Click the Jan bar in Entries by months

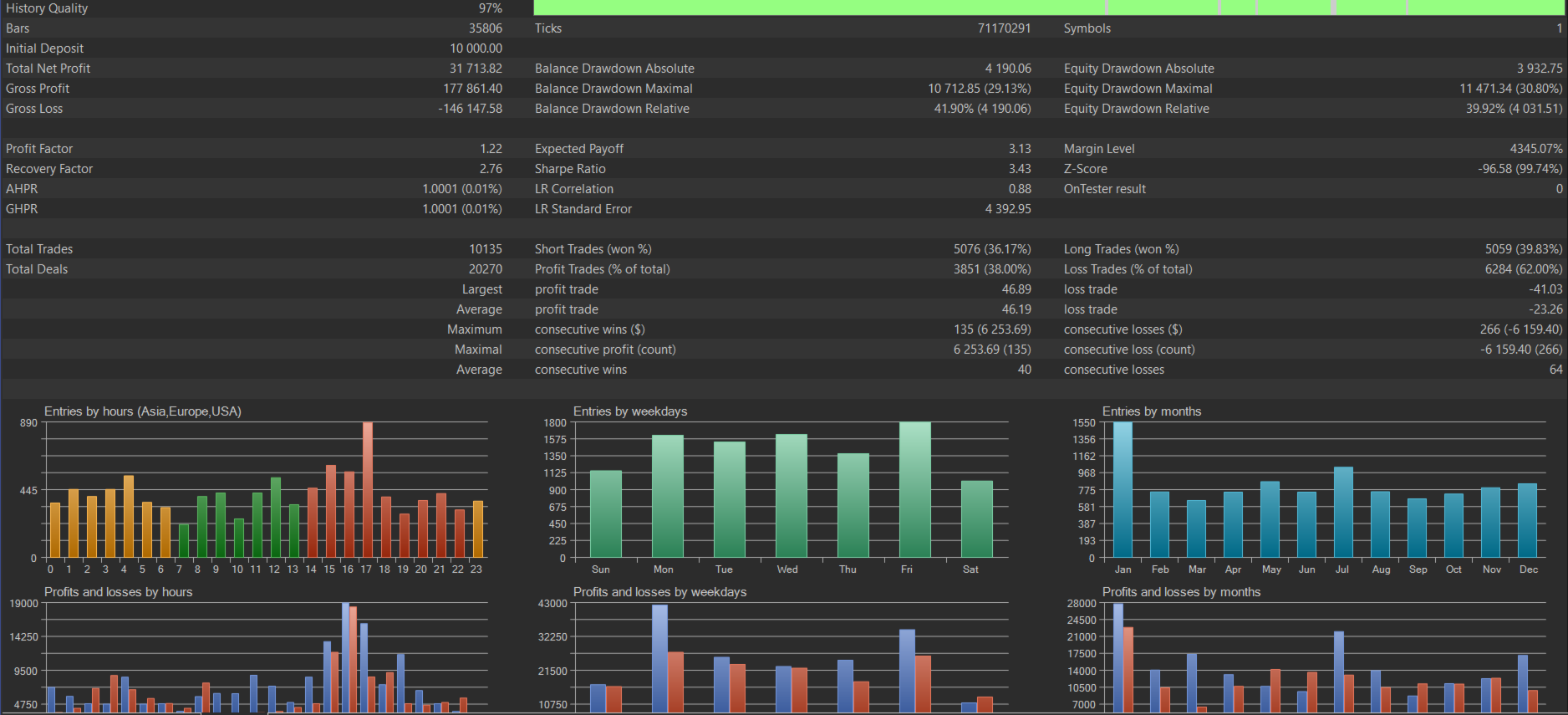1123,490
